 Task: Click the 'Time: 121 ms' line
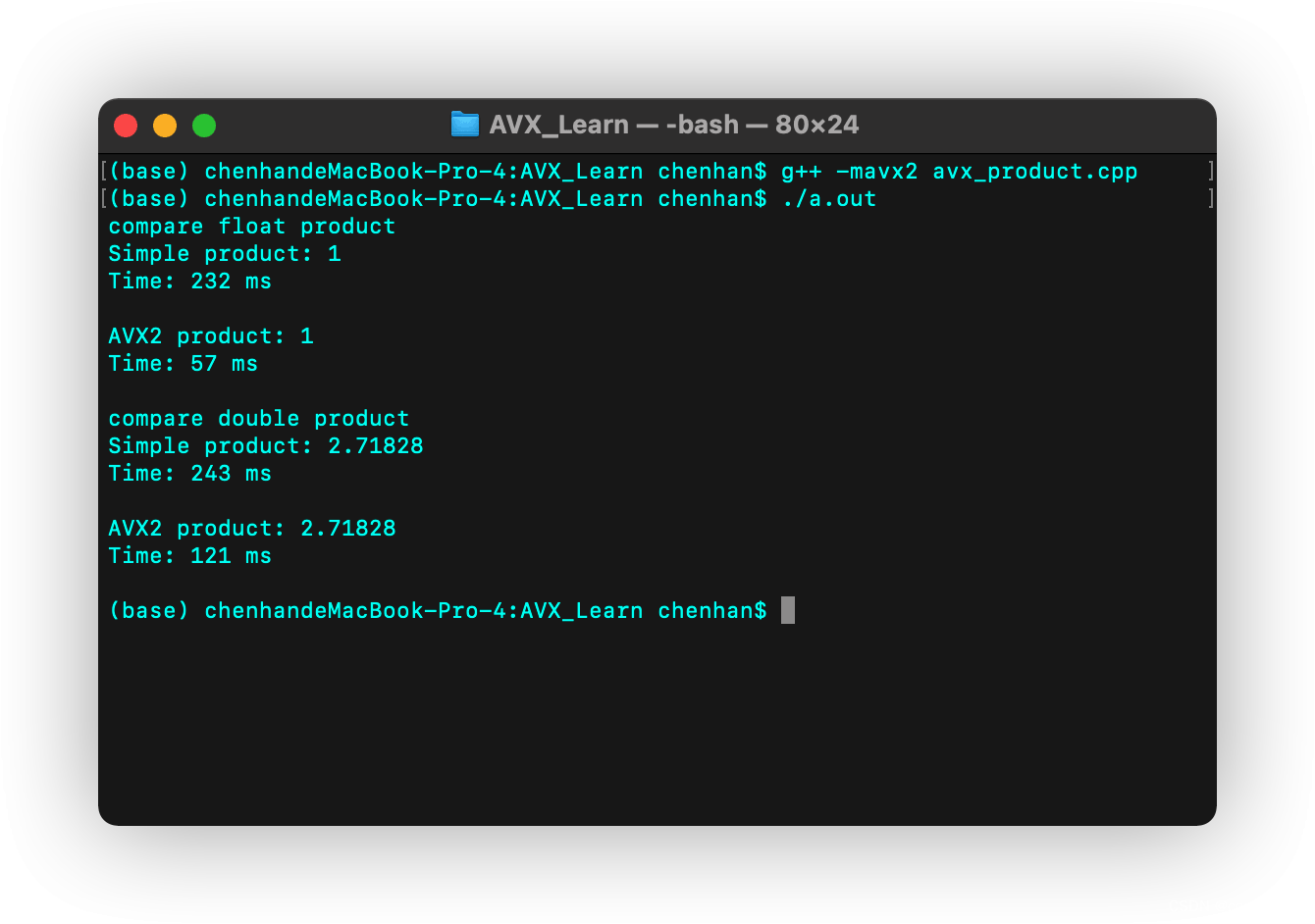(x=190, y=556)
